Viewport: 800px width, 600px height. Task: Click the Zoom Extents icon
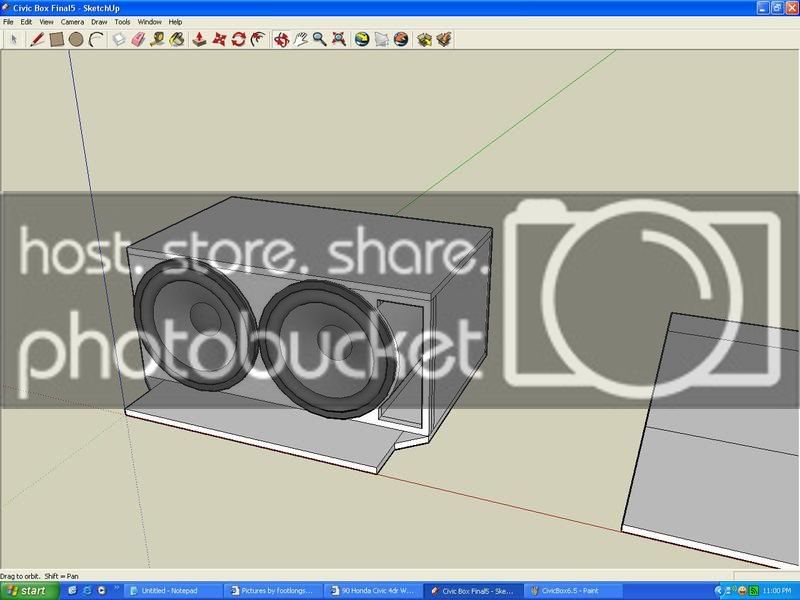point(339,39)
